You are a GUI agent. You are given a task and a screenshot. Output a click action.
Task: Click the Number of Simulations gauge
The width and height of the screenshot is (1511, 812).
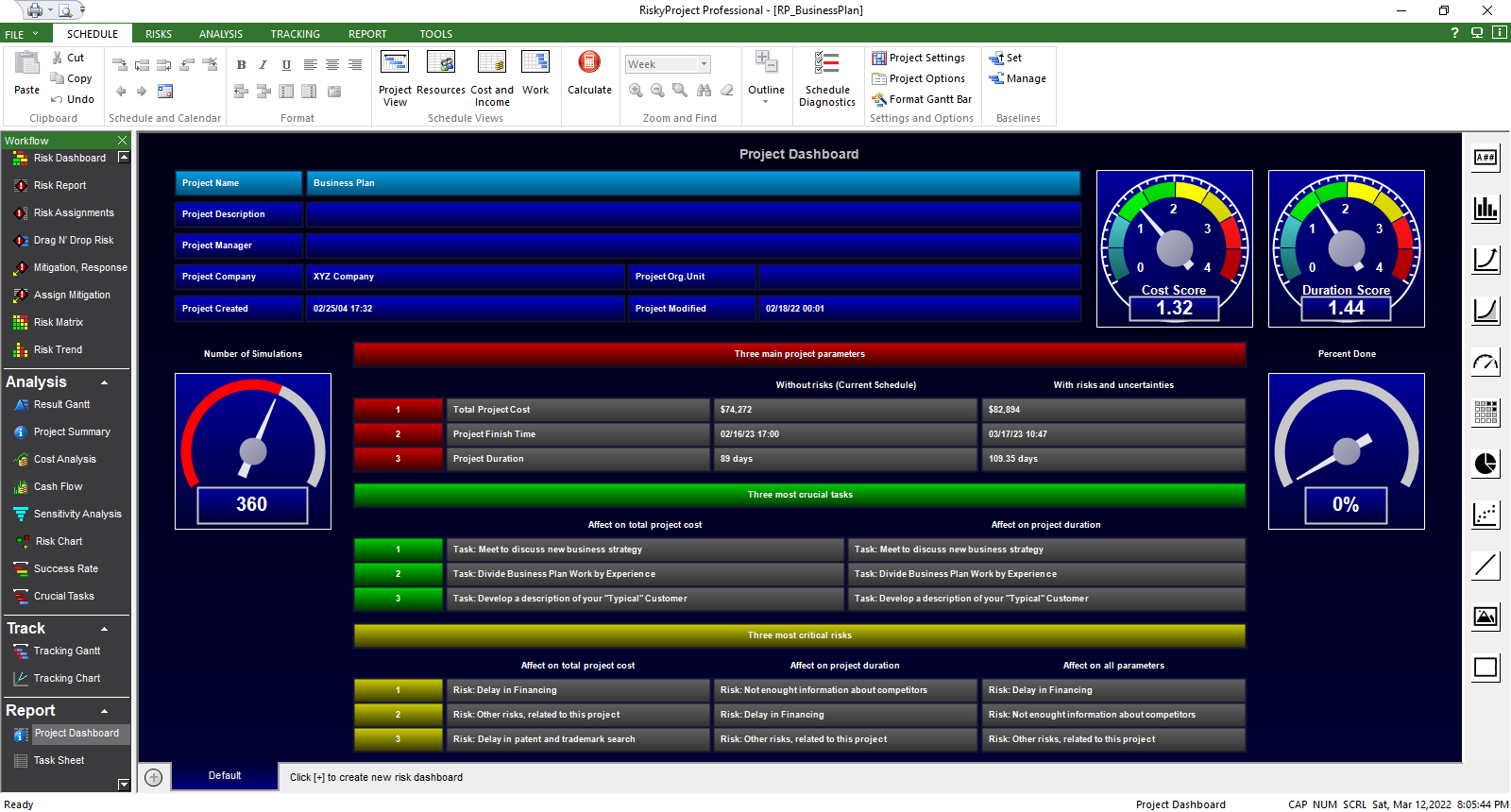coord(253,451)
